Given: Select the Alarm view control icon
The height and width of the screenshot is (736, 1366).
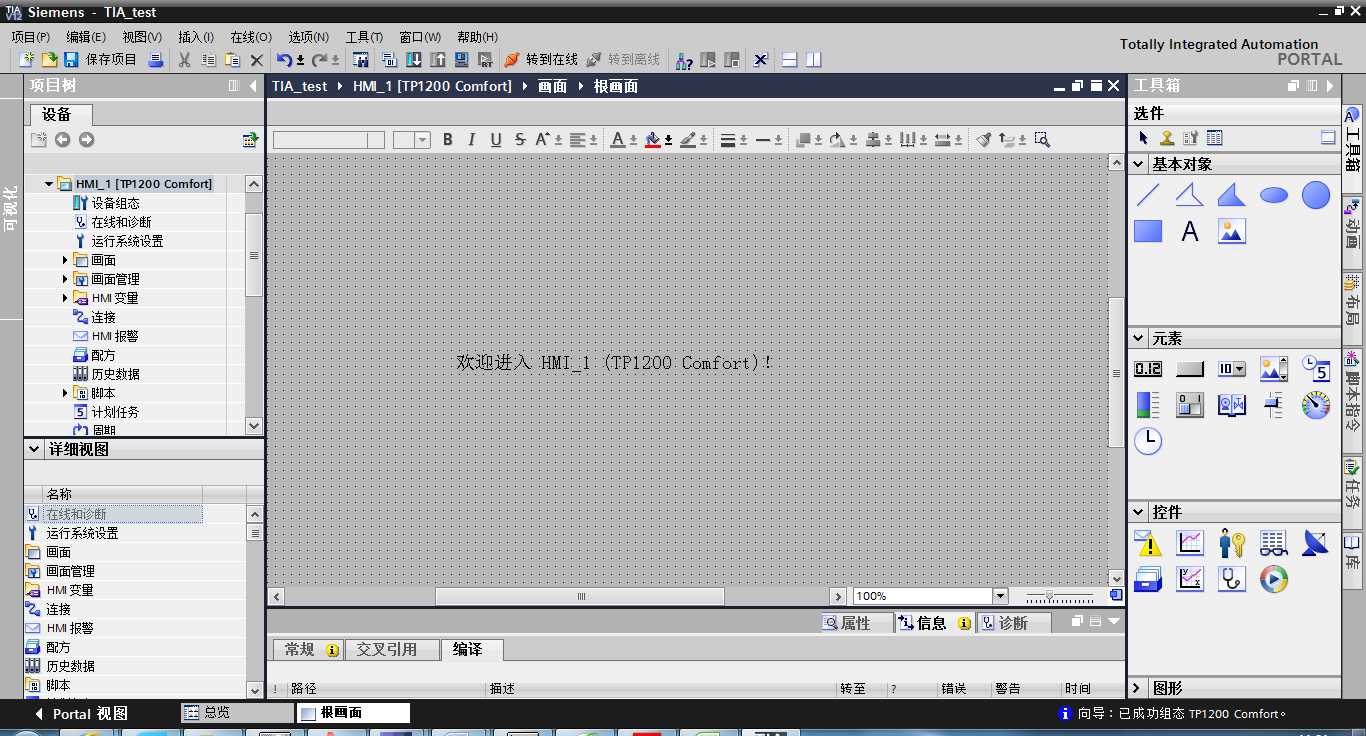Looking at the screenshot, I should [1148, 543].
